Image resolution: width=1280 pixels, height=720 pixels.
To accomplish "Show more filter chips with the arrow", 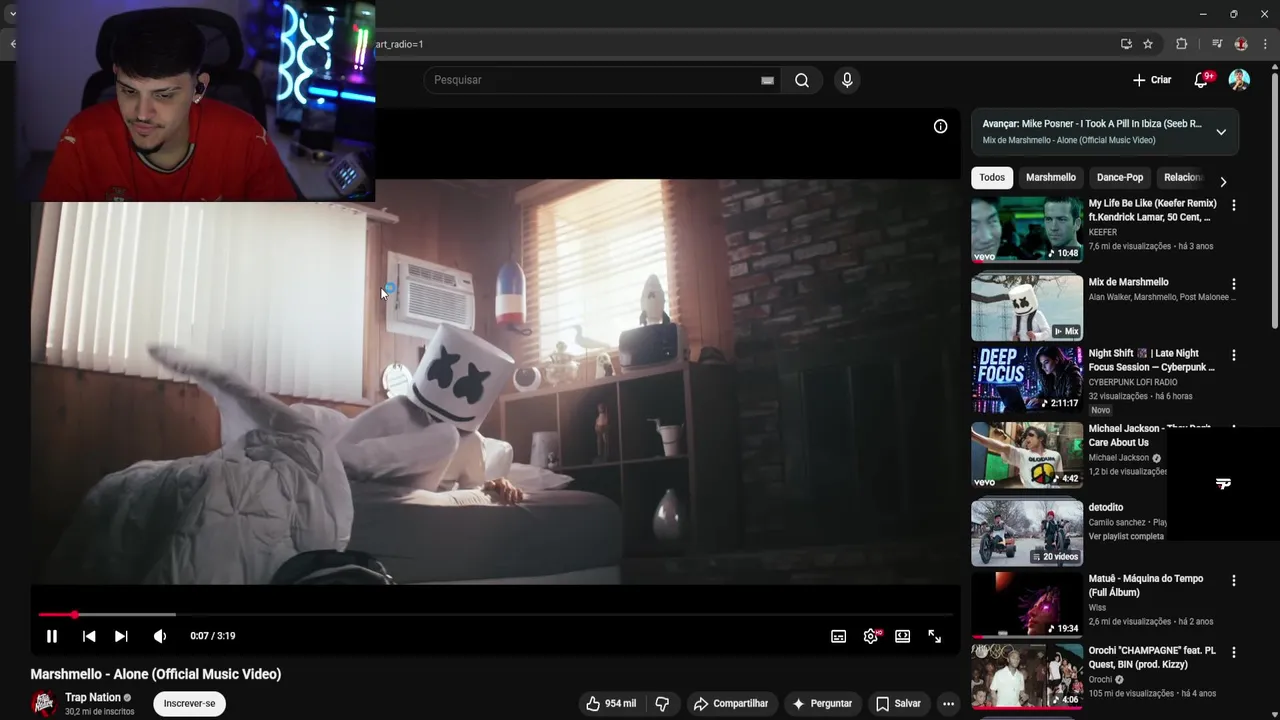I will click(1223, 182).
